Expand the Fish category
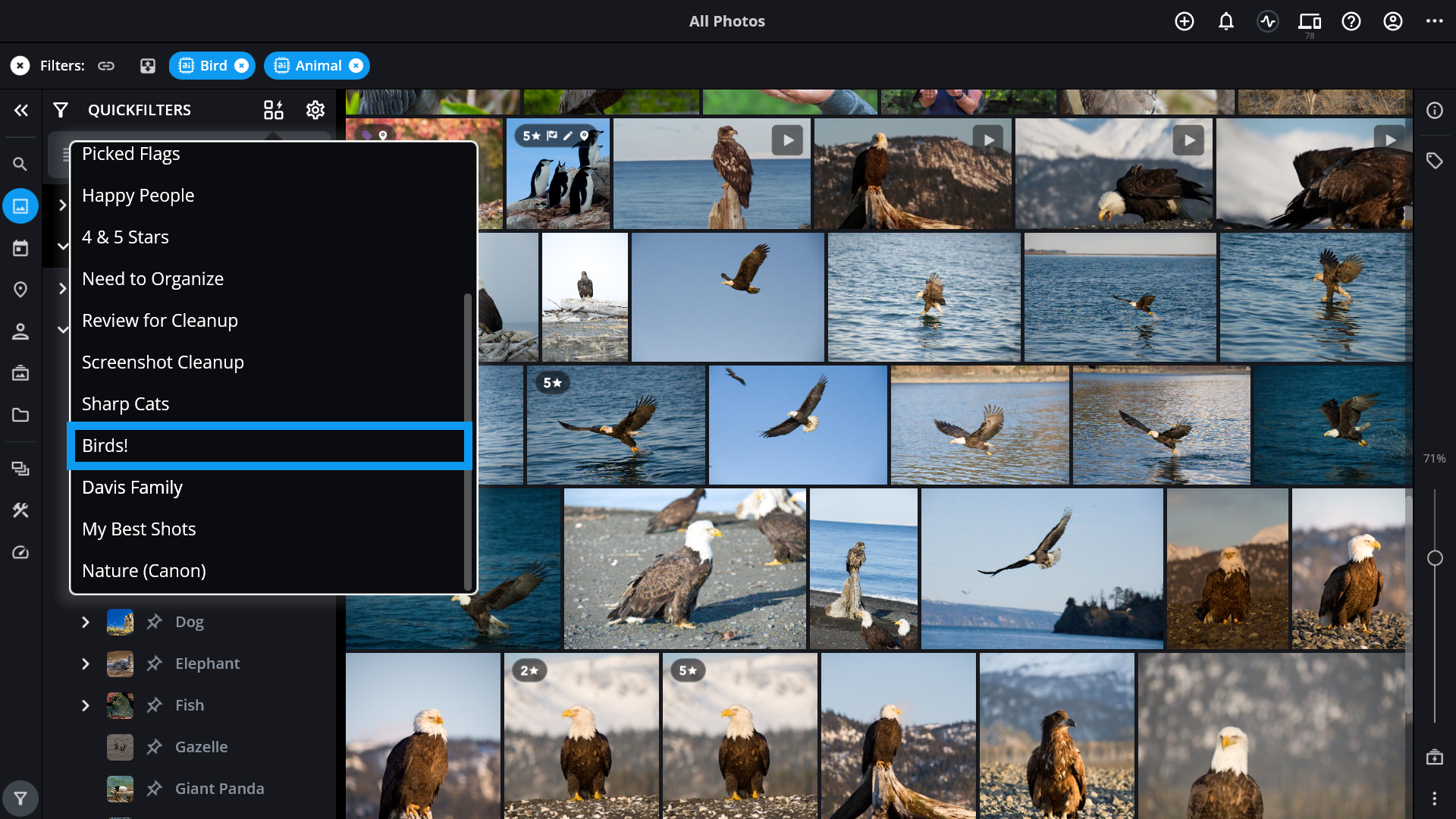This screenshot has height=819, width=1456. pyautogui.click(x=86, y=705)
